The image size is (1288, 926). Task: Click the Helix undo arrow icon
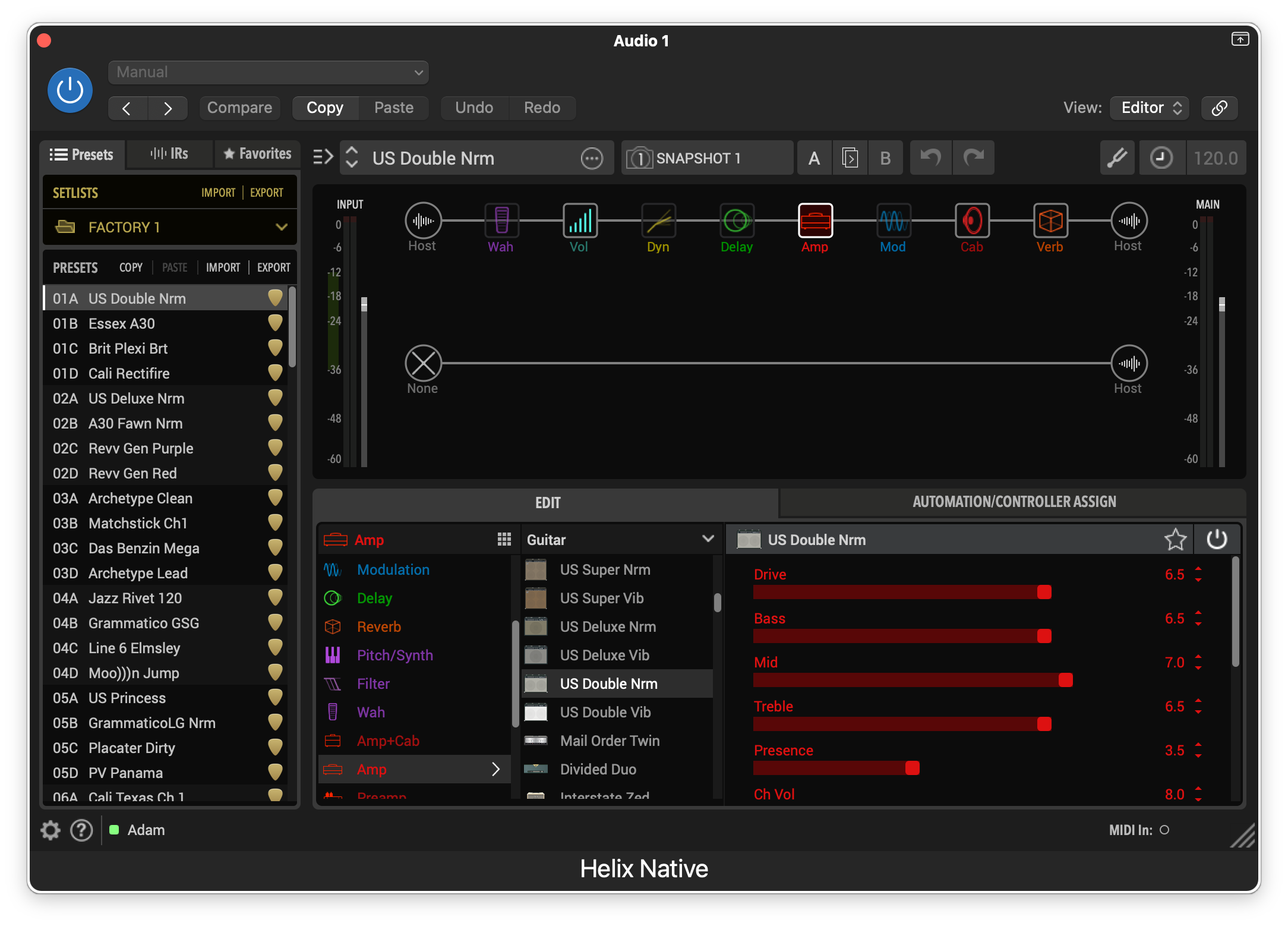(x=930, y=158)
